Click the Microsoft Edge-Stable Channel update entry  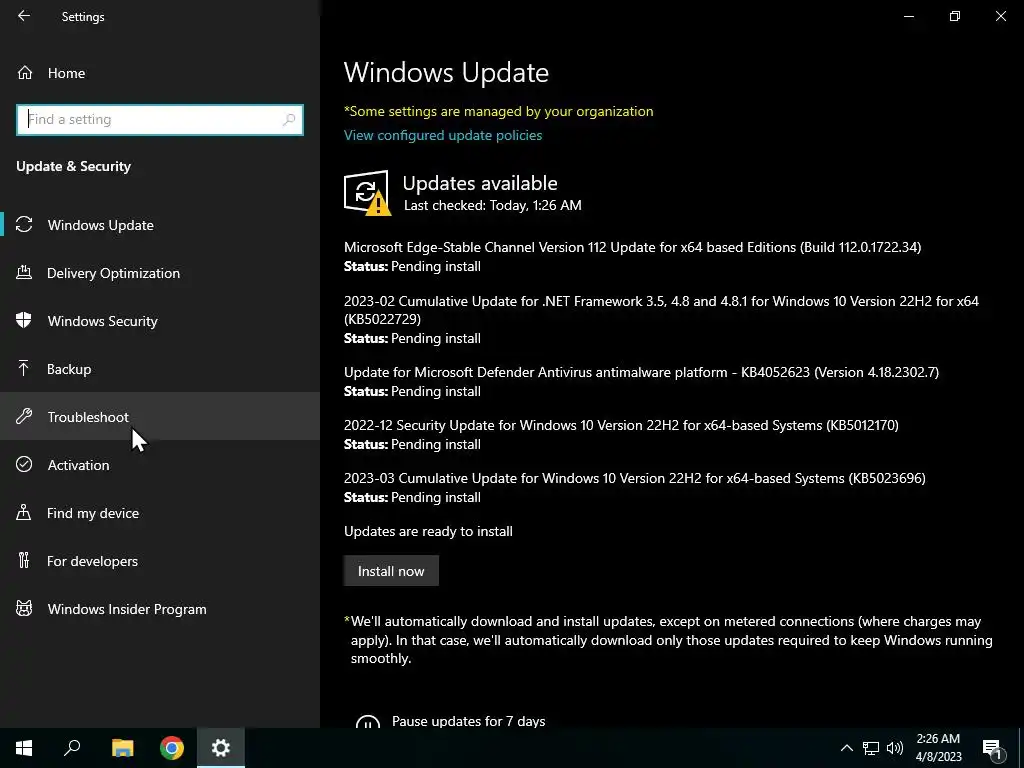[632, 257]
